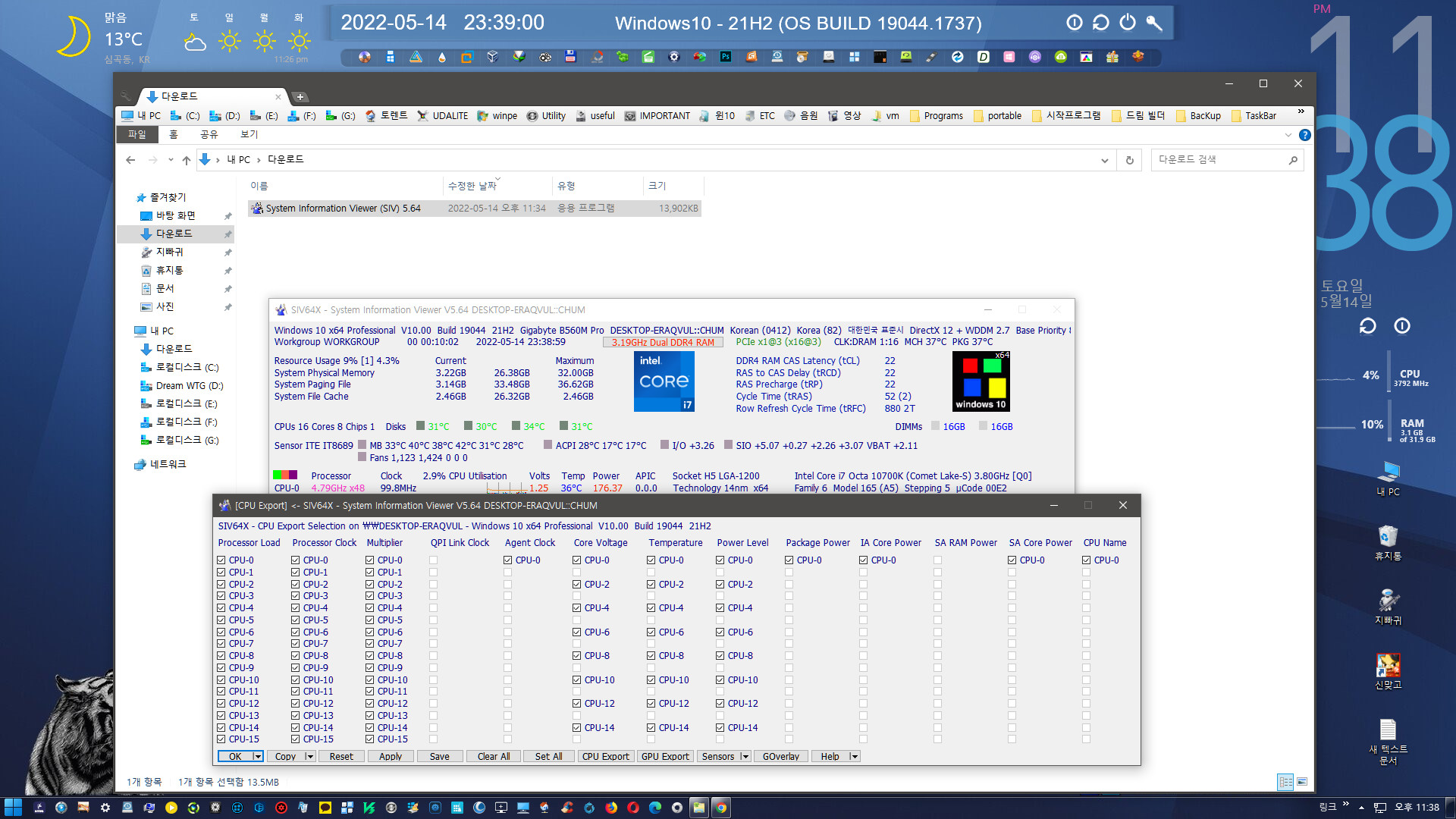Click the Windows 10 colored logo in SIV
Viewport: 1456px width, 819px height.
pyautogui.click(x=981, y=381)
